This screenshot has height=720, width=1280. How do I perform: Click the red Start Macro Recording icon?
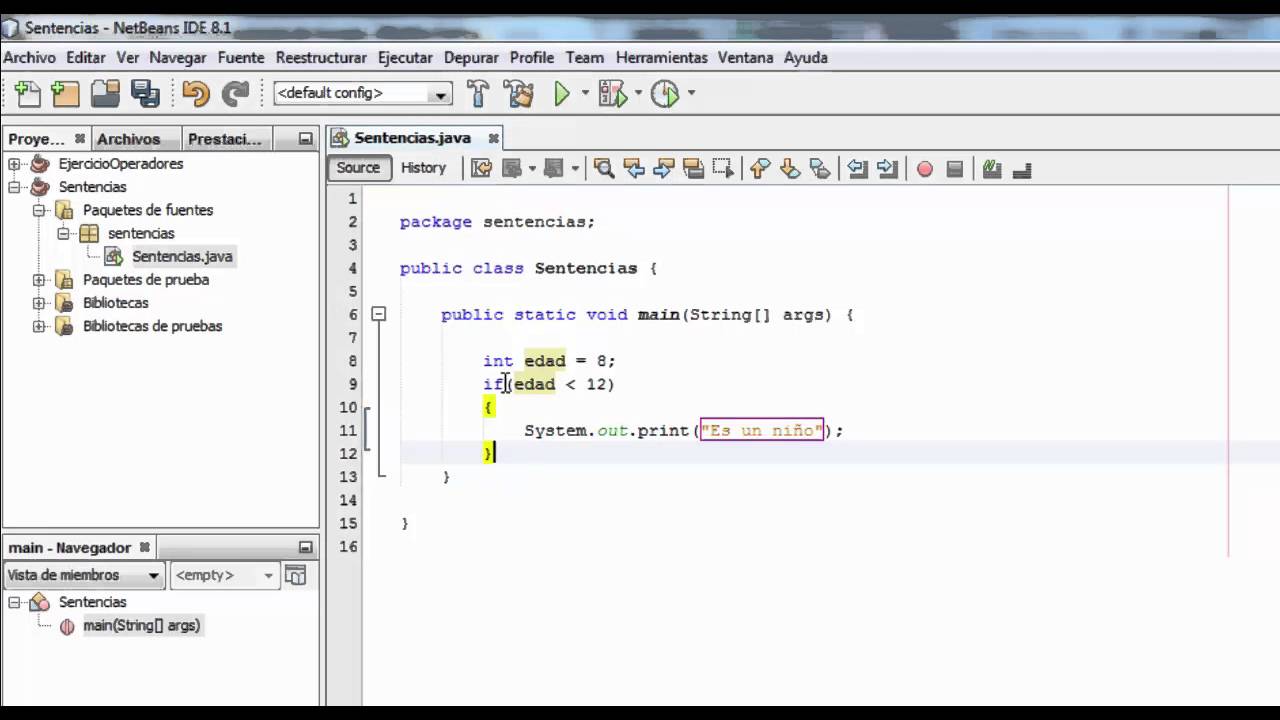925,169
